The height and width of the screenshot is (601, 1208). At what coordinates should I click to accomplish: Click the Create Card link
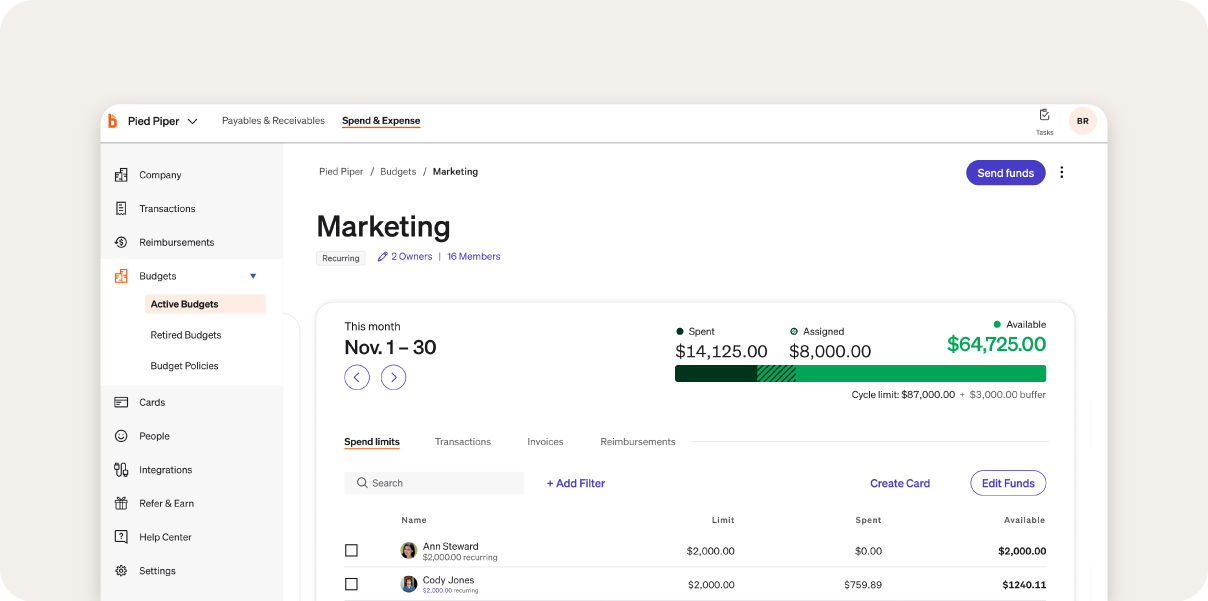pos(900,483)
